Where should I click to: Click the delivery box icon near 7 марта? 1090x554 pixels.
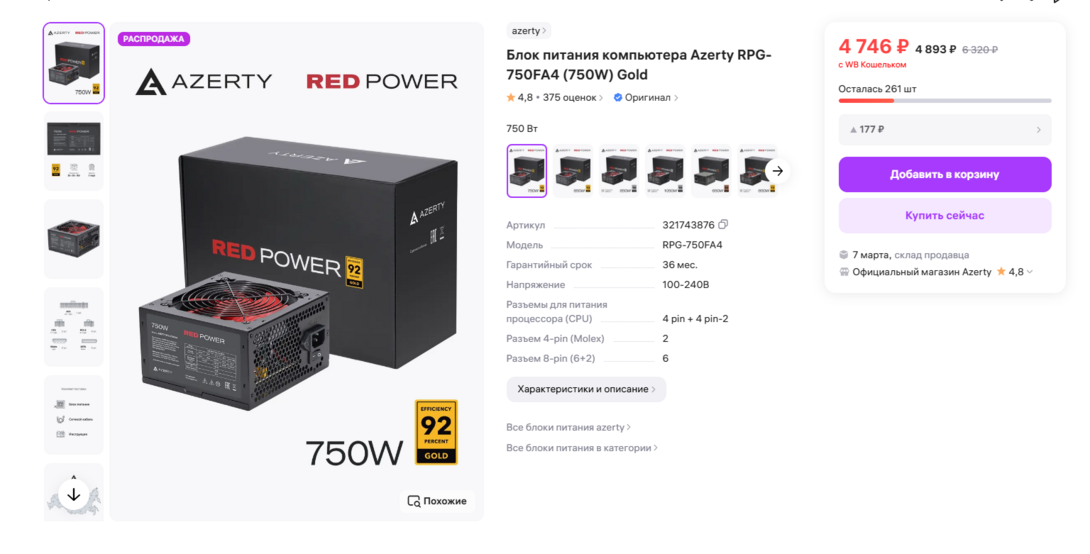point(844,254)
